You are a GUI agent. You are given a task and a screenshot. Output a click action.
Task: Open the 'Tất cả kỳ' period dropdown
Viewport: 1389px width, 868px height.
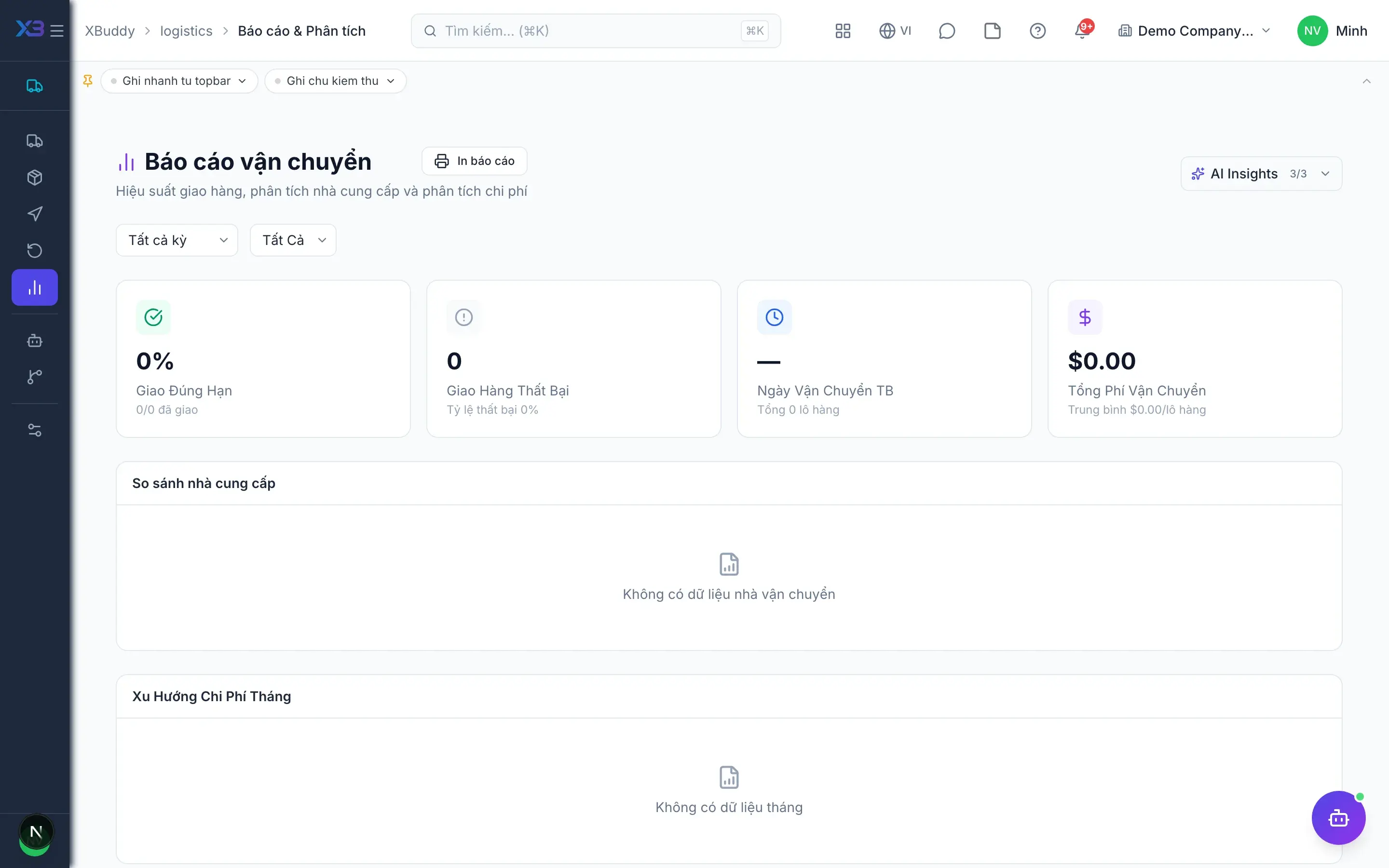[x=177, y=240]
